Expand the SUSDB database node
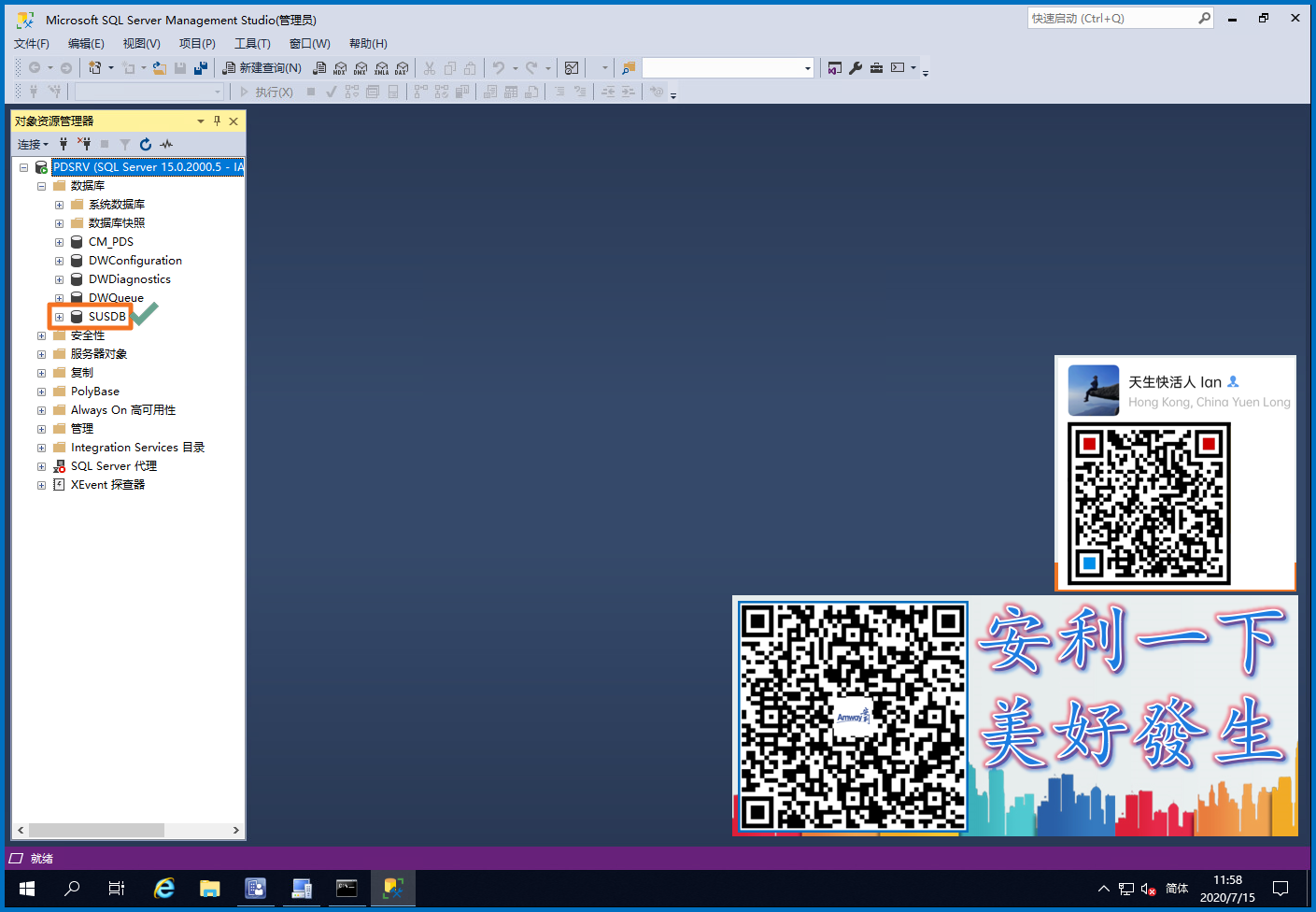This screenshot has height=912, width=1316. click(x=59, y=317)
